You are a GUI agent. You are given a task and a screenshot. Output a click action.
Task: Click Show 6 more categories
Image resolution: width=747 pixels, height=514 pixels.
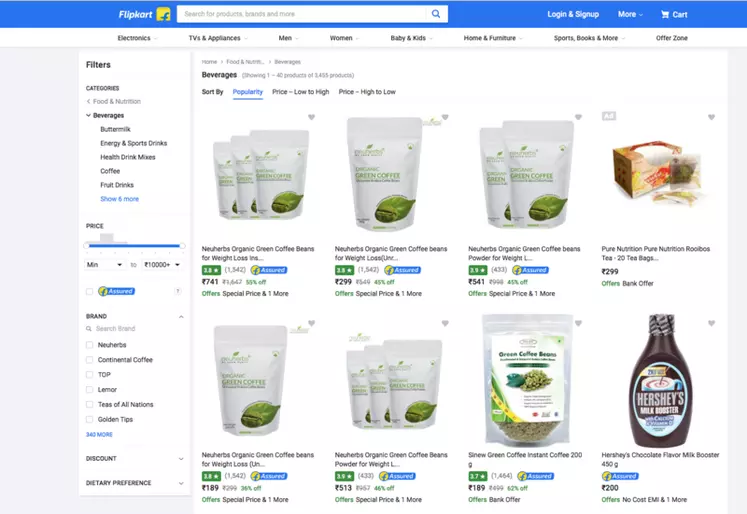(120, 199)
